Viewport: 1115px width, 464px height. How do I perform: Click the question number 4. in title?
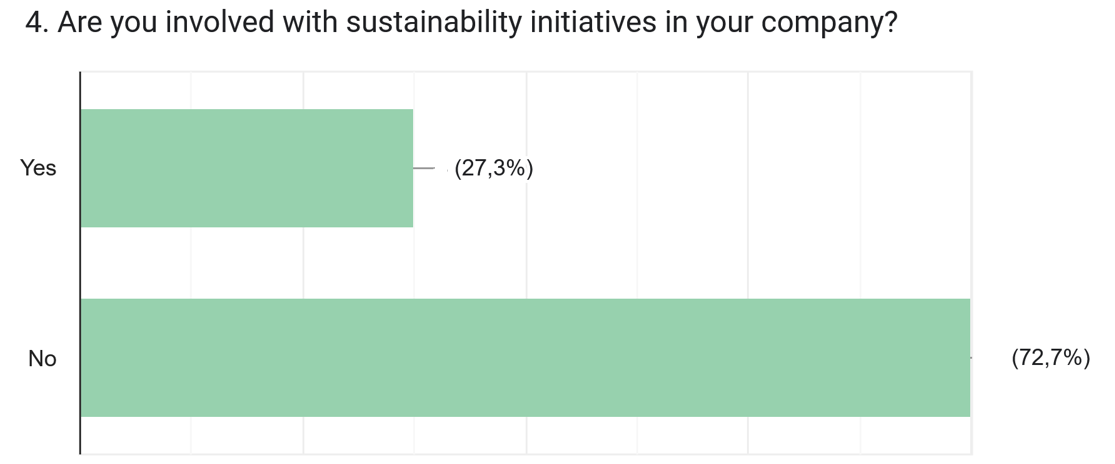pyautogui.click(x=37, y=24)
